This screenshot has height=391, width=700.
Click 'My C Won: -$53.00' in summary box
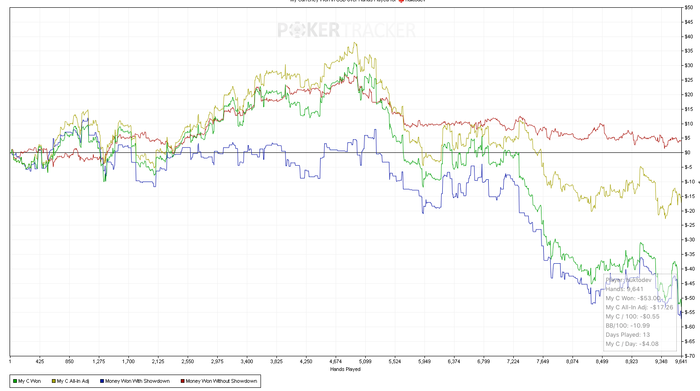click(633, 298)
